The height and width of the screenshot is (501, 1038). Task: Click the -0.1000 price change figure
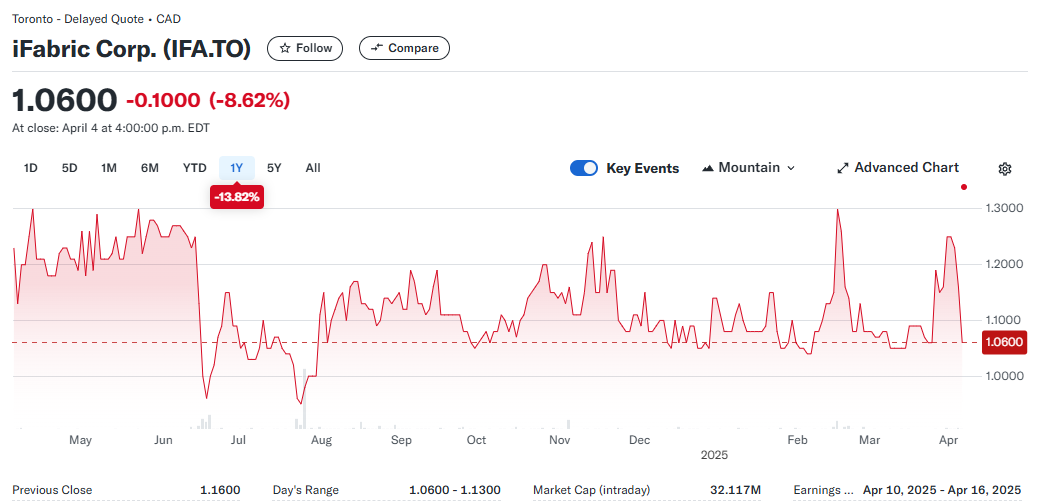pos(163,101)
